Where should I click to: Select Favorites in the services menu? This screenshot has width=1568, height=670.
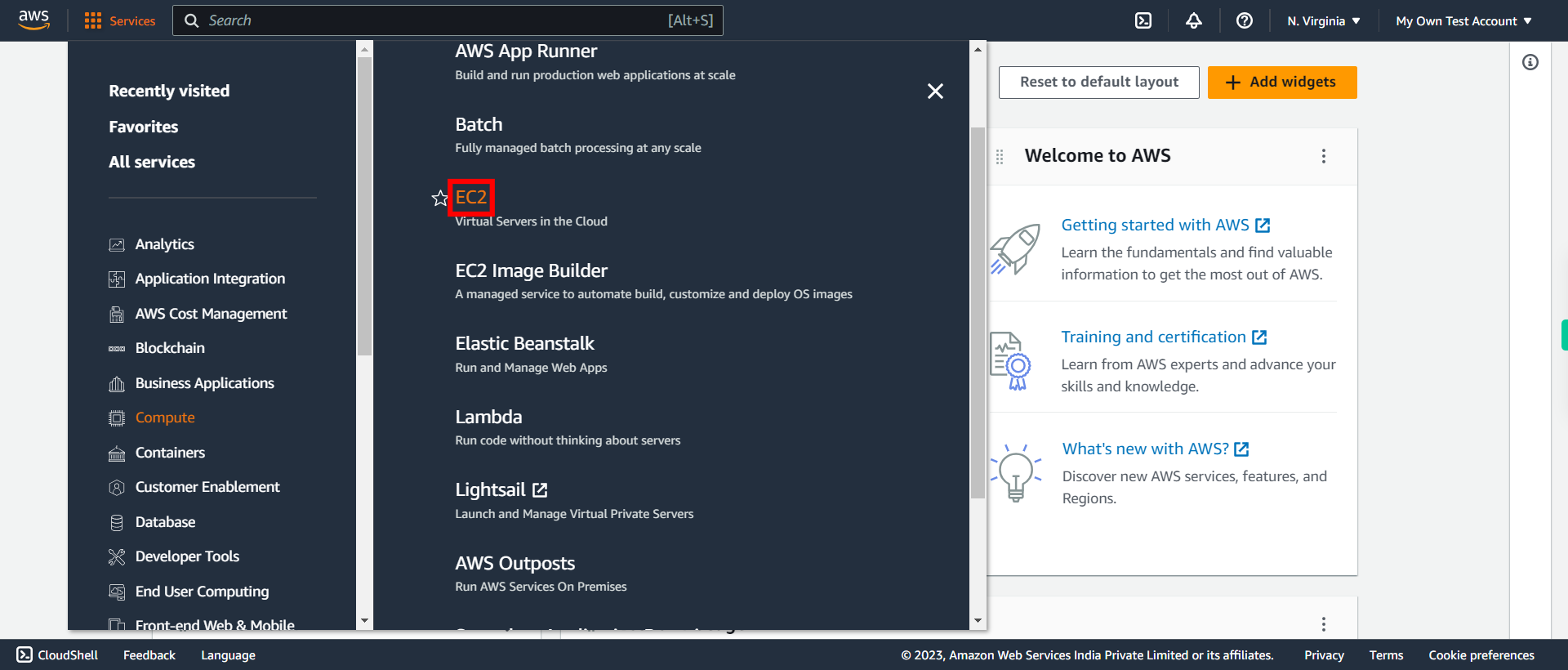(x=143, y=127)
